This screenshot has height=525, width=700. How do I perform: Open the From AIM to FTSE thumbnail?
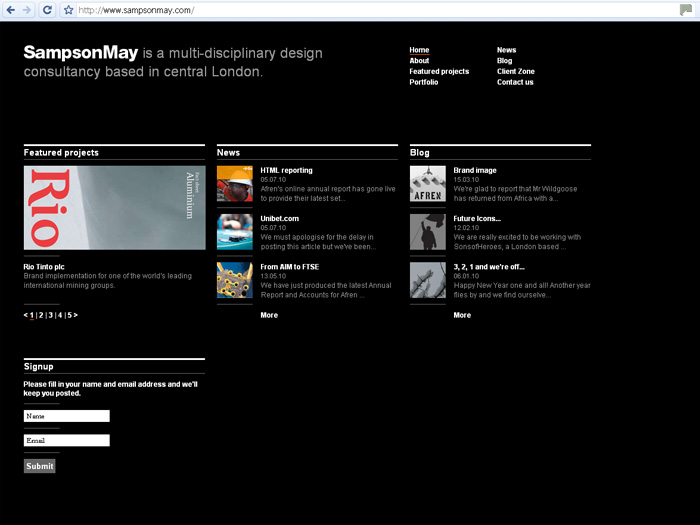(234, 280)
